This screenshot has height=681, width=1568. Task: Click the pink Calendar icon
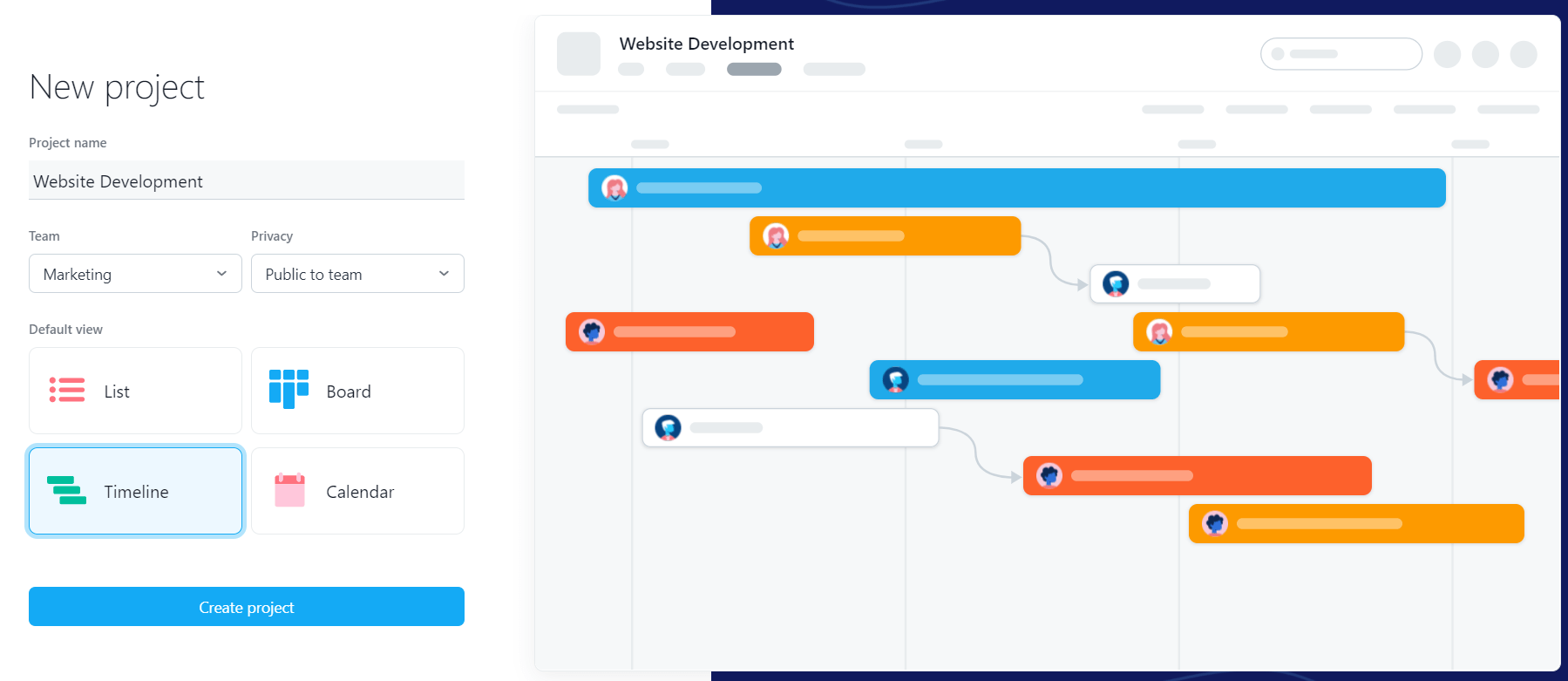[x=289, y=490]
